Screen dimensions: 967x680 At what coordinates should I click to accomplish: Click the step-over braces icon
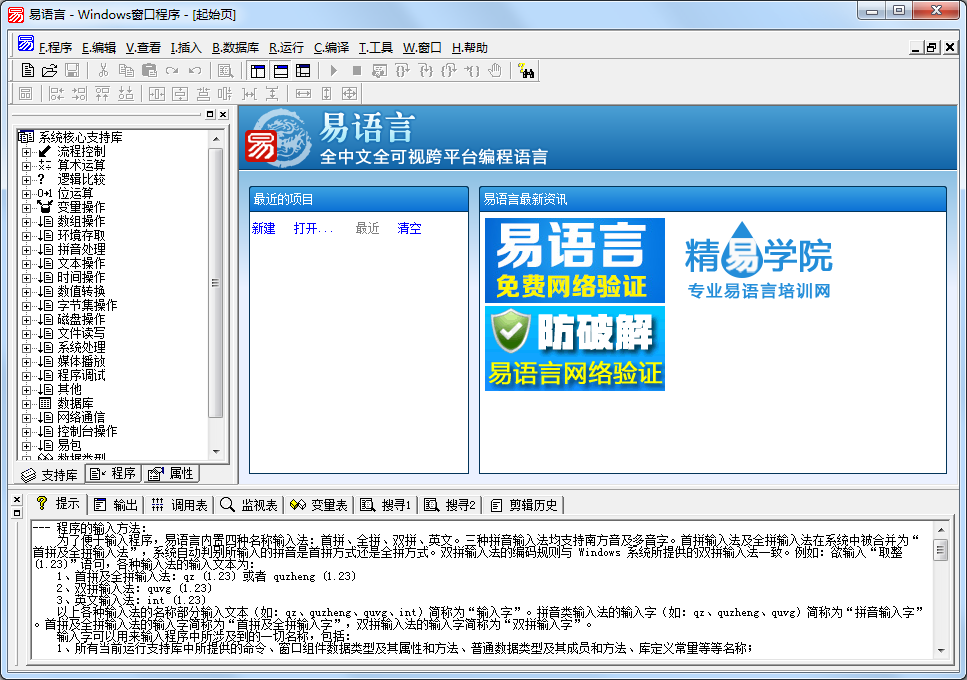(x=402, y=71)
